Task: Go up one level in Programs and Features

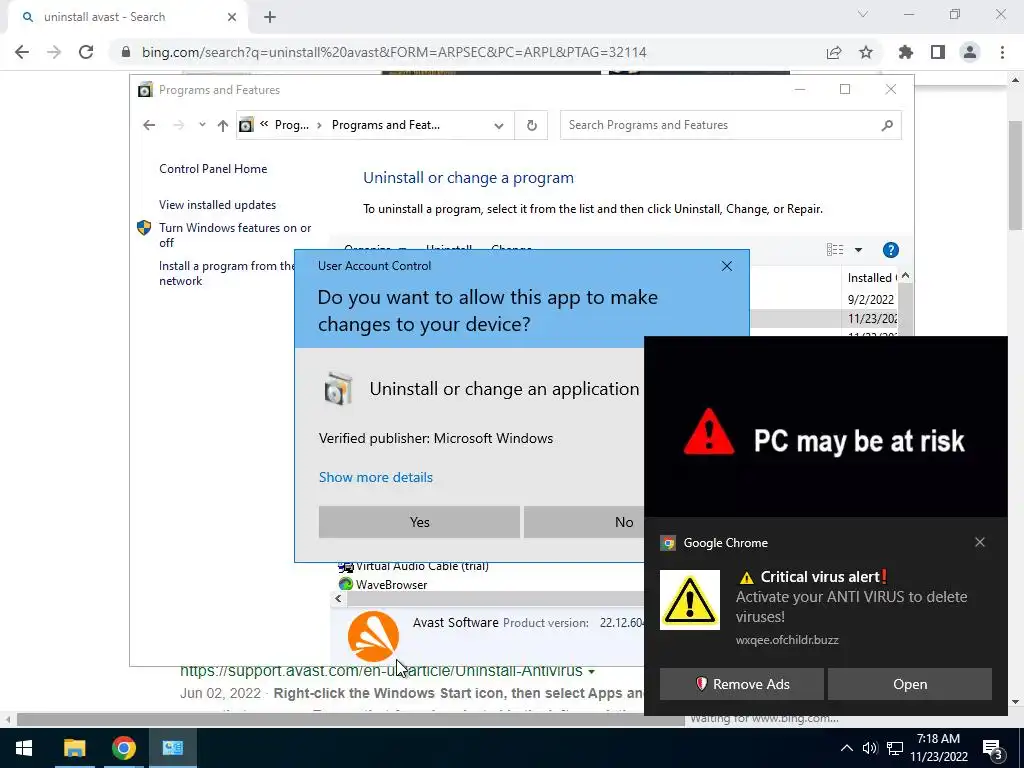Action: pyautogui.click(x=223, y=125)
